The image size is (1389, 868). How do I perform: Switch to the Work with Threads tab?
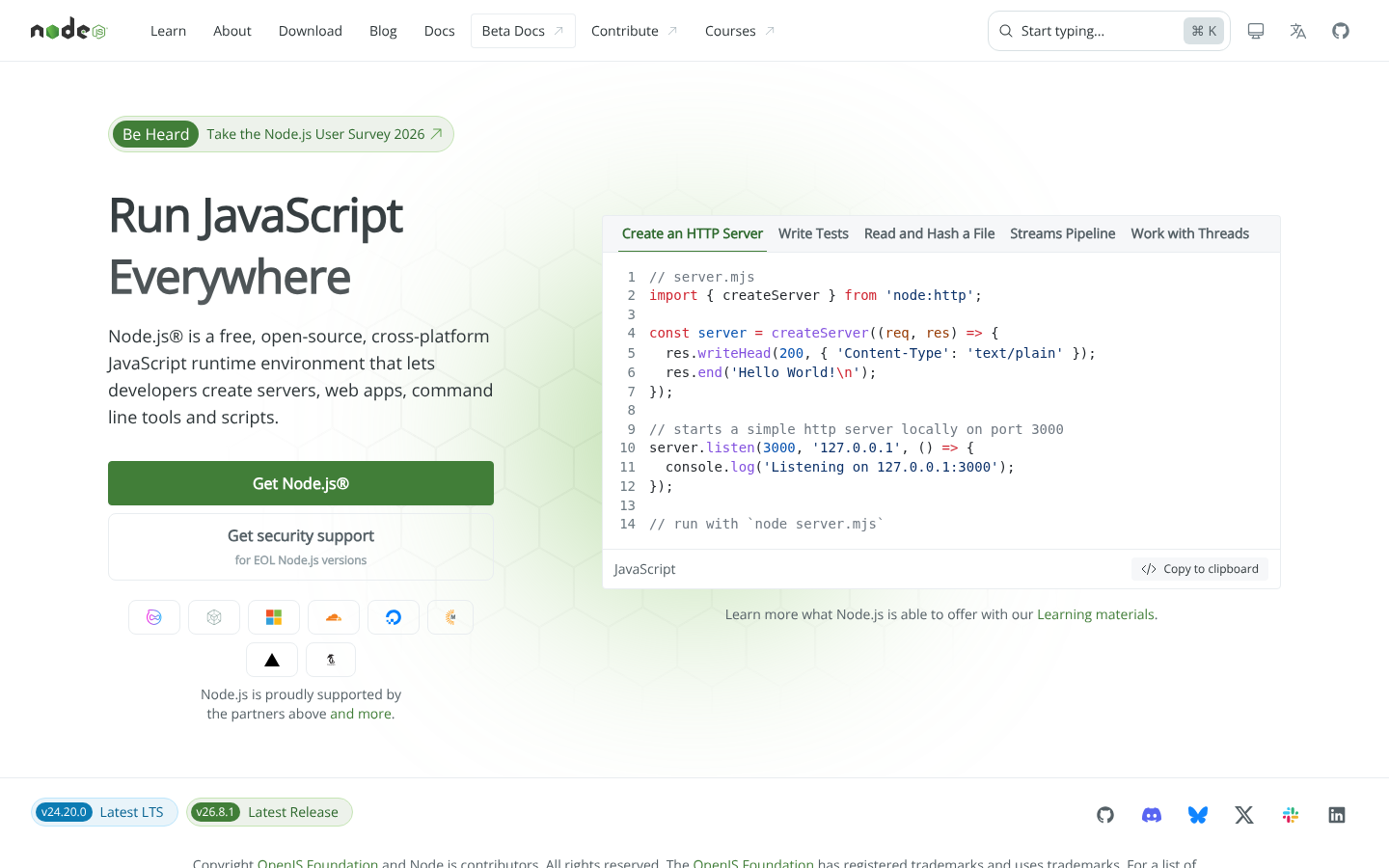point(1189,233)
